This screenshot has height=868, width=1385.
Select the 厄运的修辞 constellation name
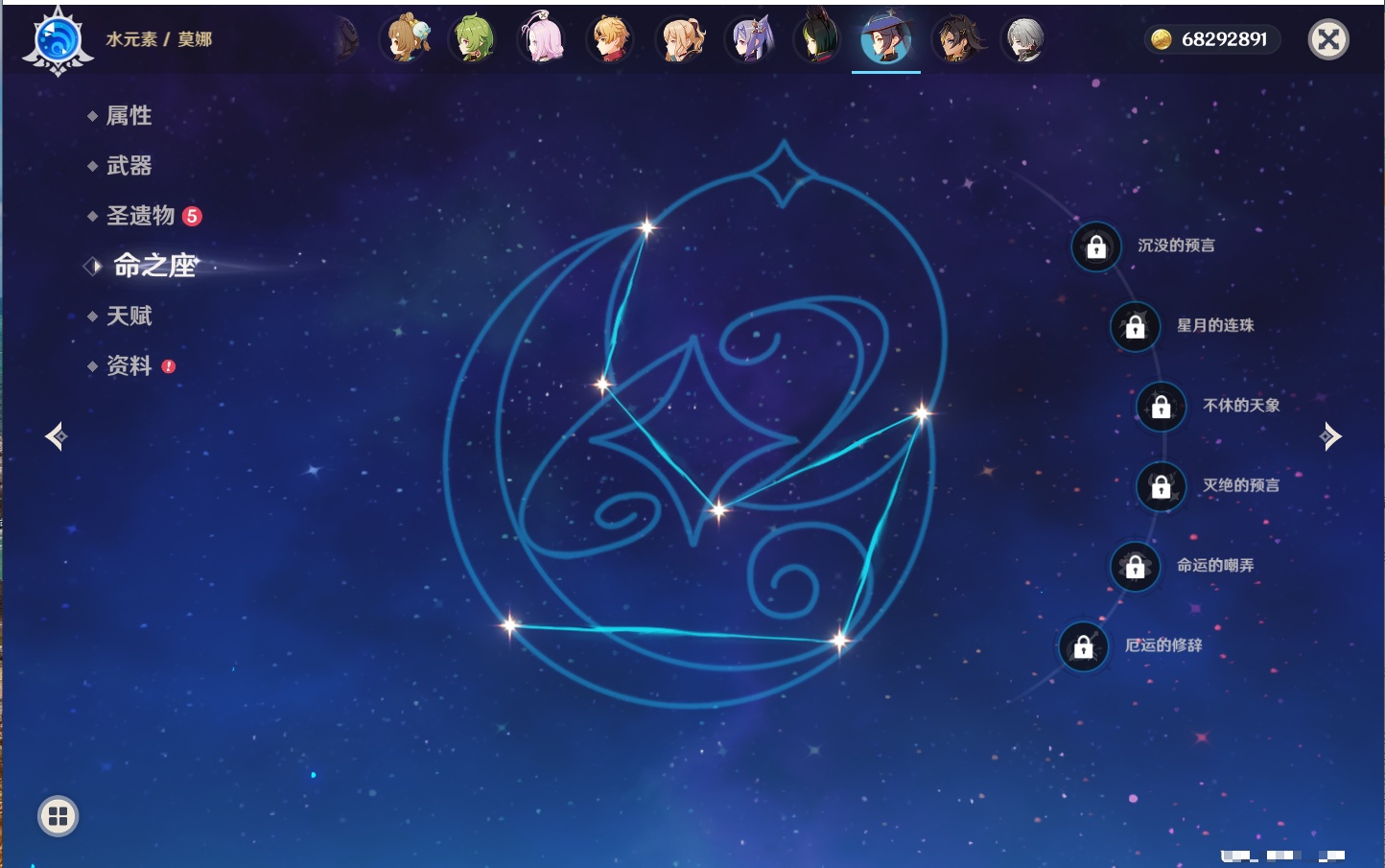coord(1163,645)
